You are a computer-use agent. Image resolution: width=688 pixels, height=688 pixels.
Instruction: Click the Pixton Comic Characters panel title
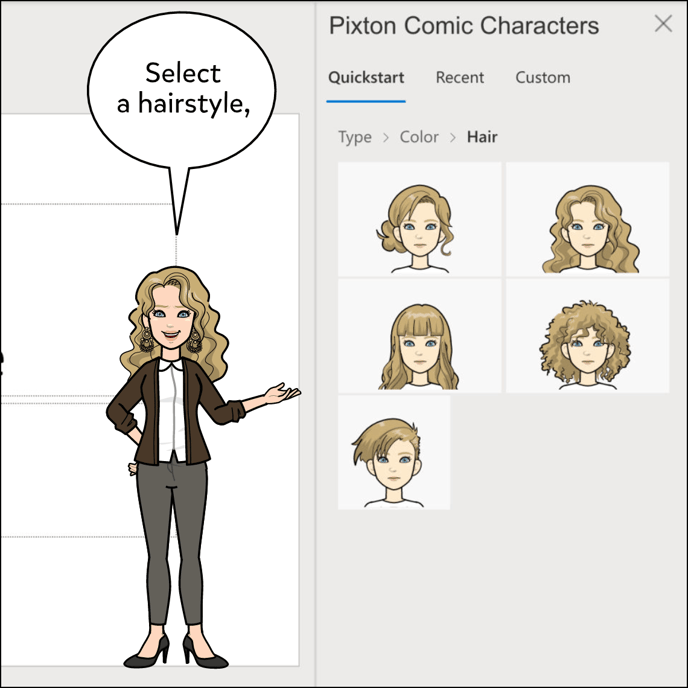pyautogui.click(x=464, y=26)
